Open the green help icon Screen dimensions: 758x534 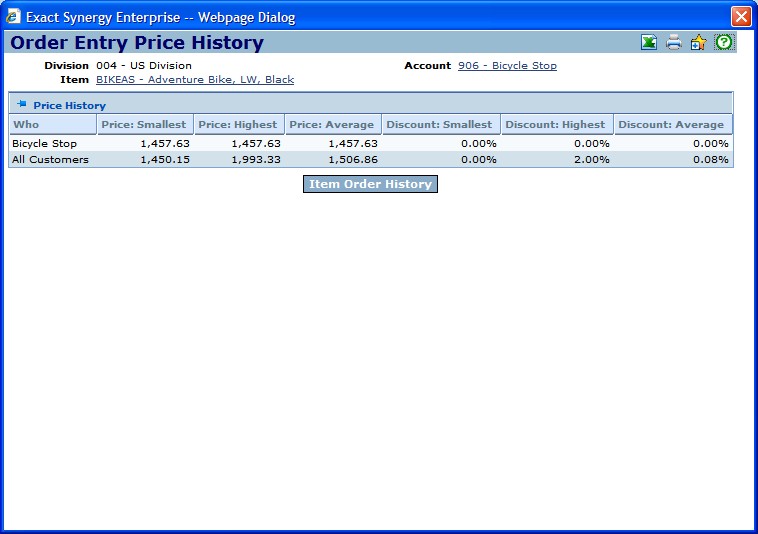(x=723, y=42)
